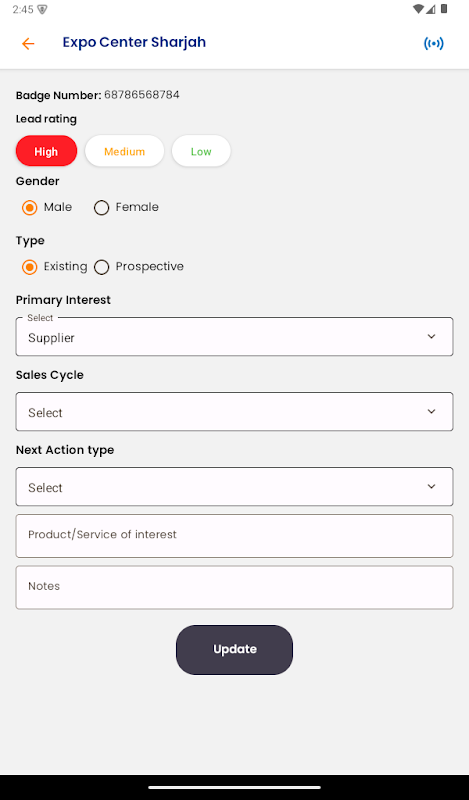This screenshot has height=800, width=469.
Task: Tap the bottom navigation home handle
Action: pyautogui.click(x=234, y=787)
